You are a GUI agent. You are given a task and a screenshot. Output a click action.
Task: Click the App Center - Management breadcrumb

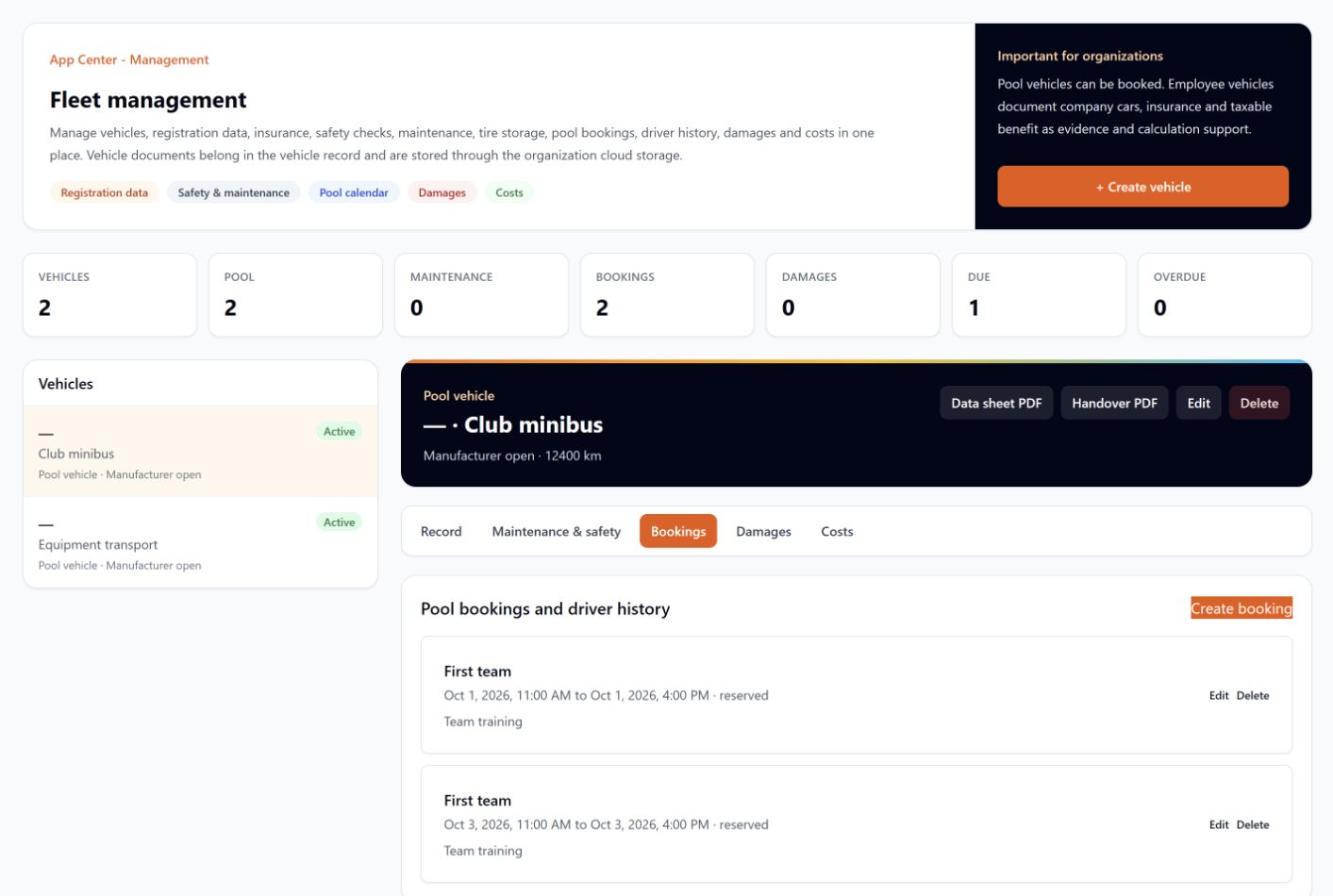129,59
